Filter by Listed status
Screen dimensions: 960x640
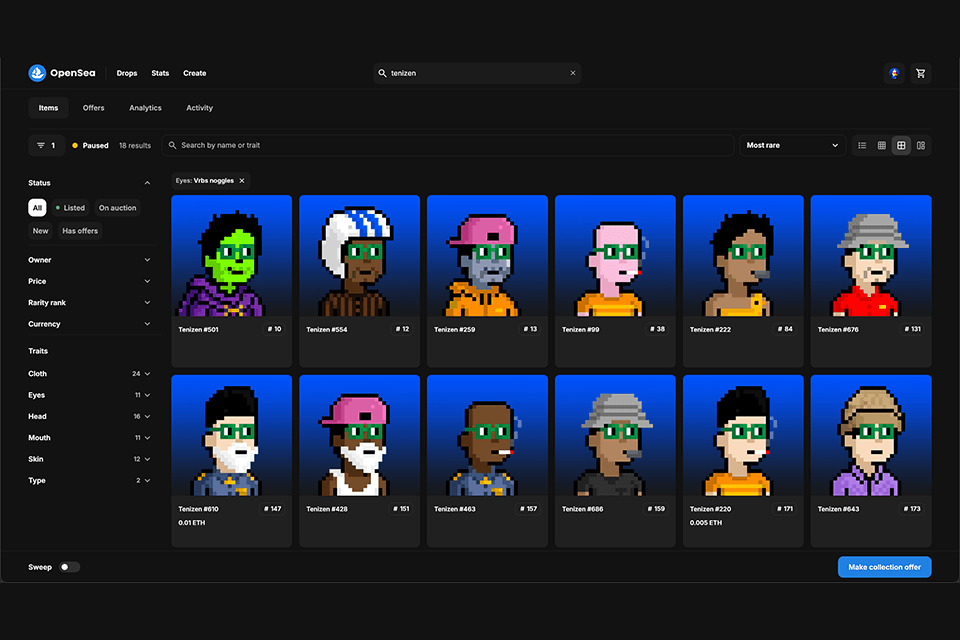tap(70, 208)
